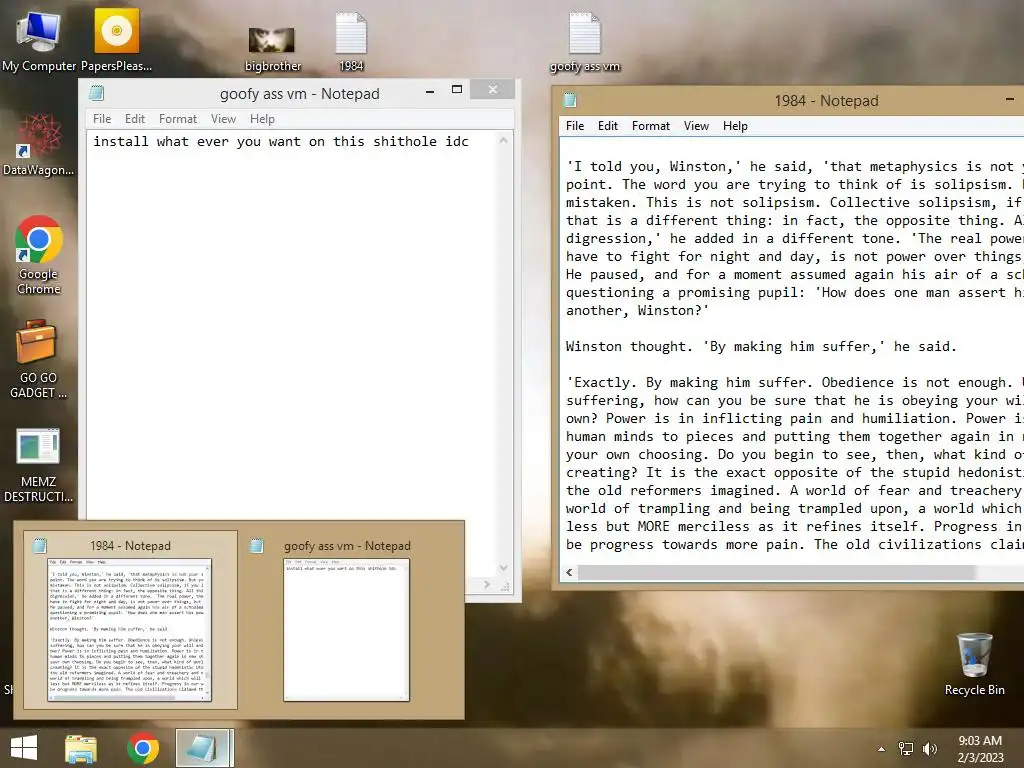Click scroll-left arrow in 1984 Notepad

click(x=569, y=573)
